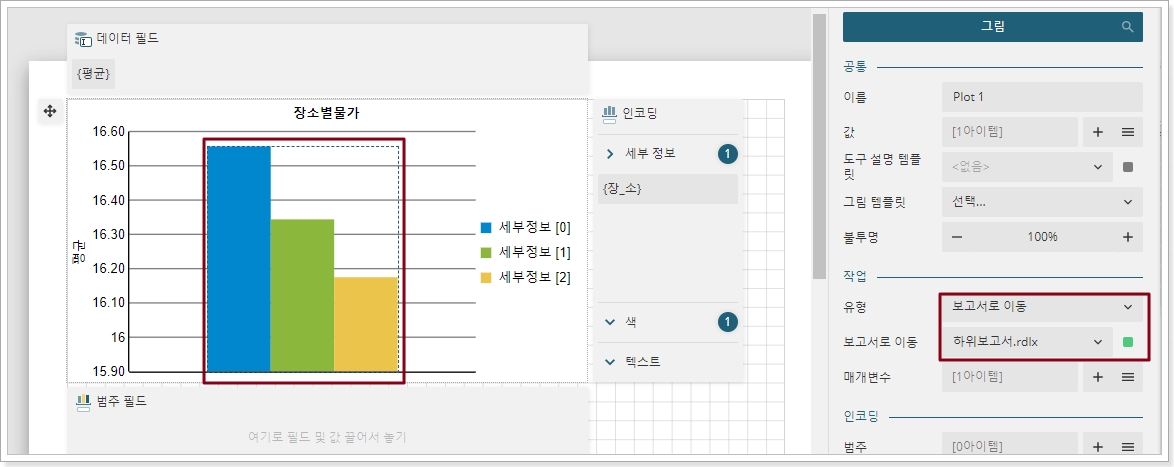This screenshot has height=467, width=1174.
Task: Add a new 범주 encoding item
Action: pyautogui.click(x=1097, y=447)
